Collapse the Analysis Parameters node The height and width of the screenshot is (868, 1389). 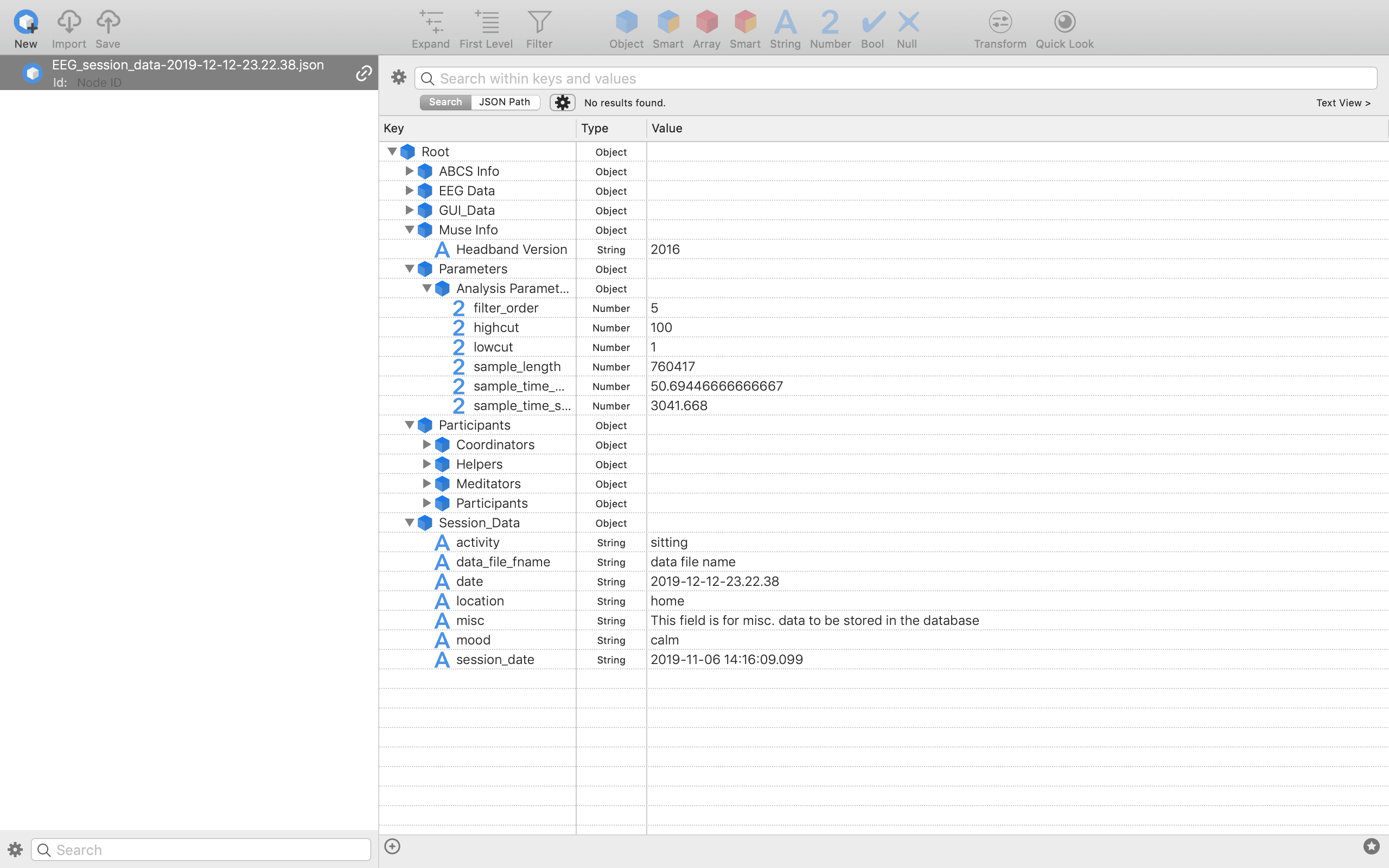click(x=426, y=288)
